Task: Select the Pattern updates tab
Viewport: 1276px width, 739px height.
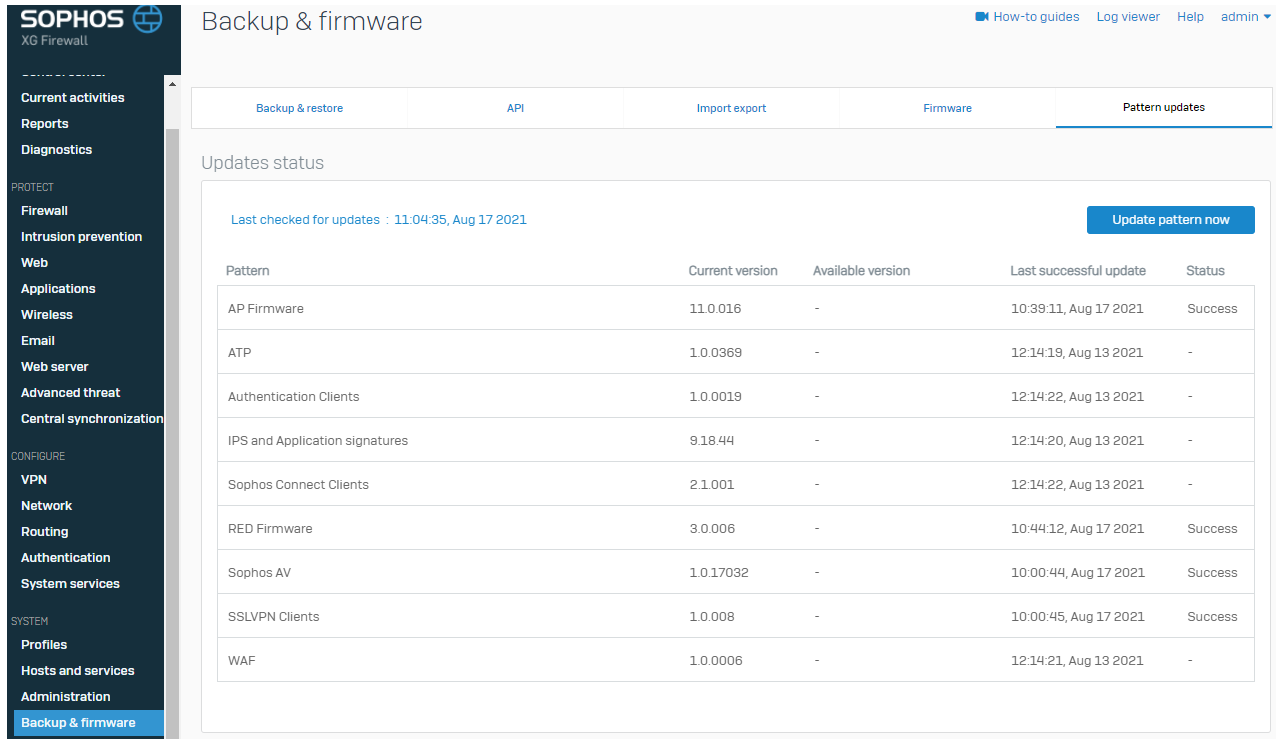Action: click(x=1164, y=107)
